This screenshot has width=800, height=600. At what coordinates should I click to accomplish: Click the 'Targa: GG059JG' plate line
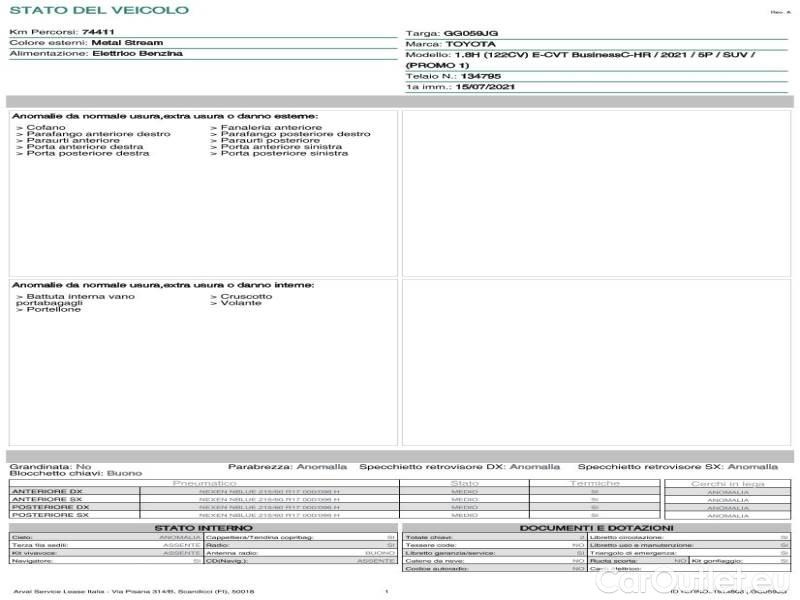452,33
